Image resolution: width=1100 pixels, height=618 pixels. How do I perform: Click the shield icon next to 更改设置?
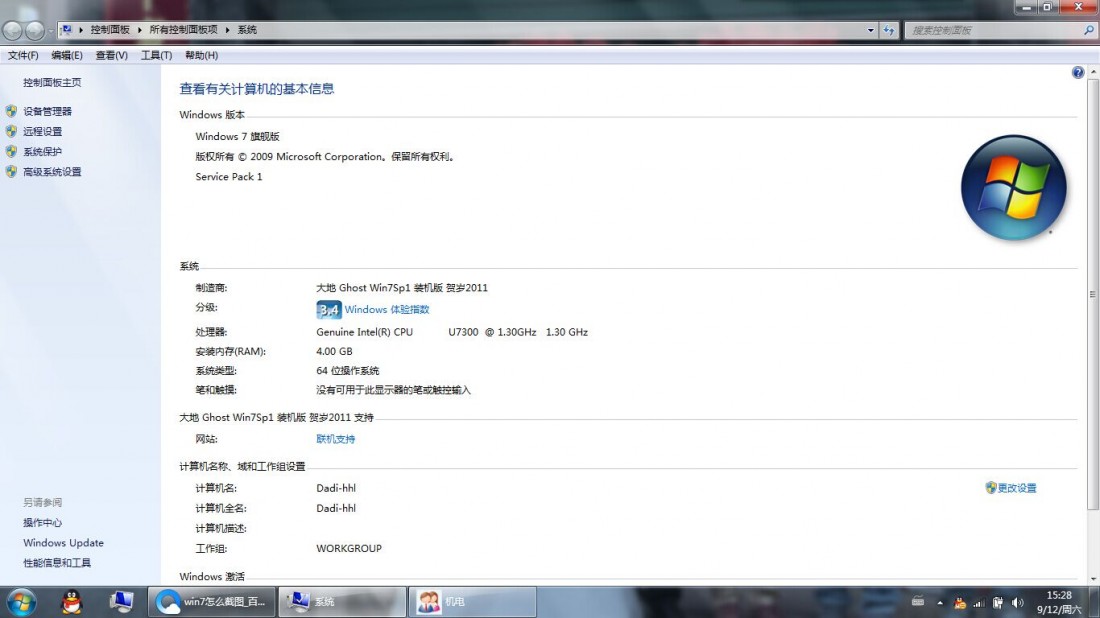coord(991,488)
